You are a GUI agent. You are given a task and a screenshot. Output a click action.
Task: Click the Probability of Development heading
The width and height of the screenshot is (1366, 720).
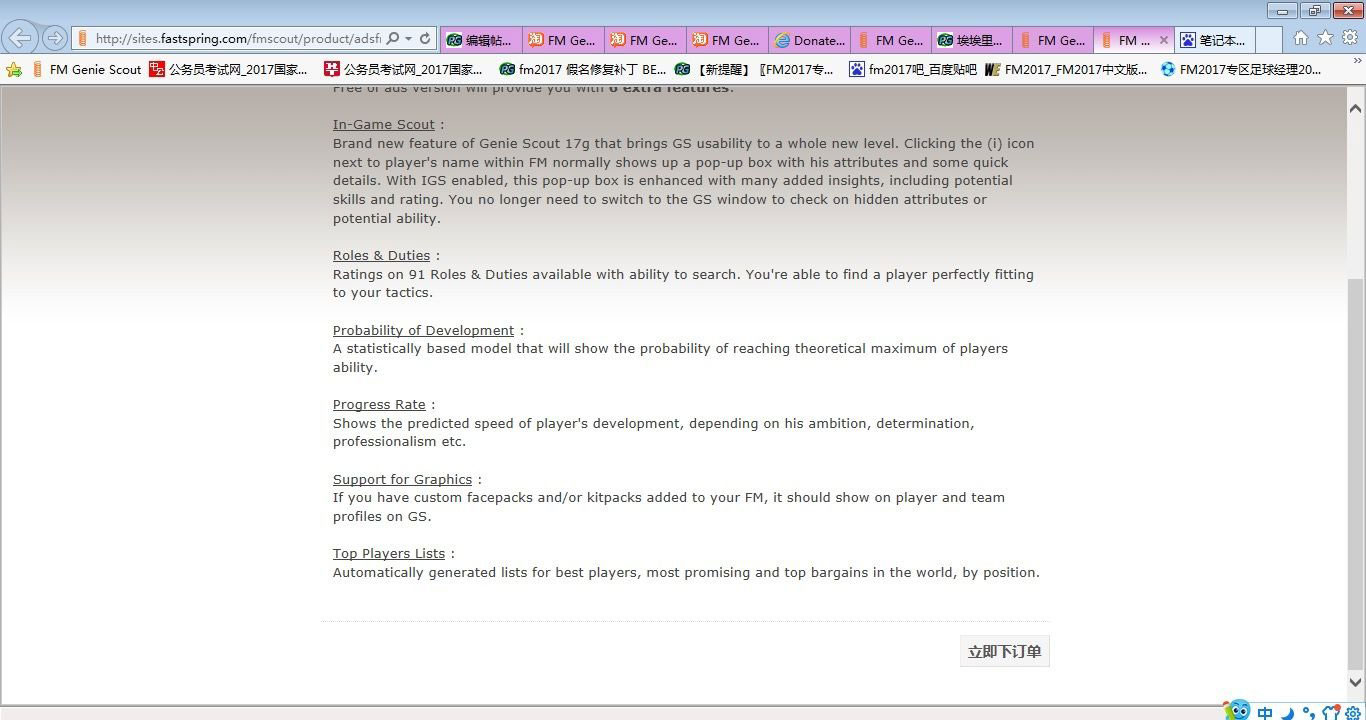(423, 331)
